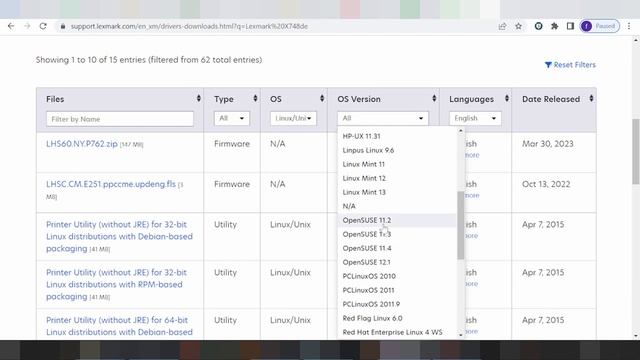Sort table by Type column
The image size is (640, 360).
(x=255, y=98)
